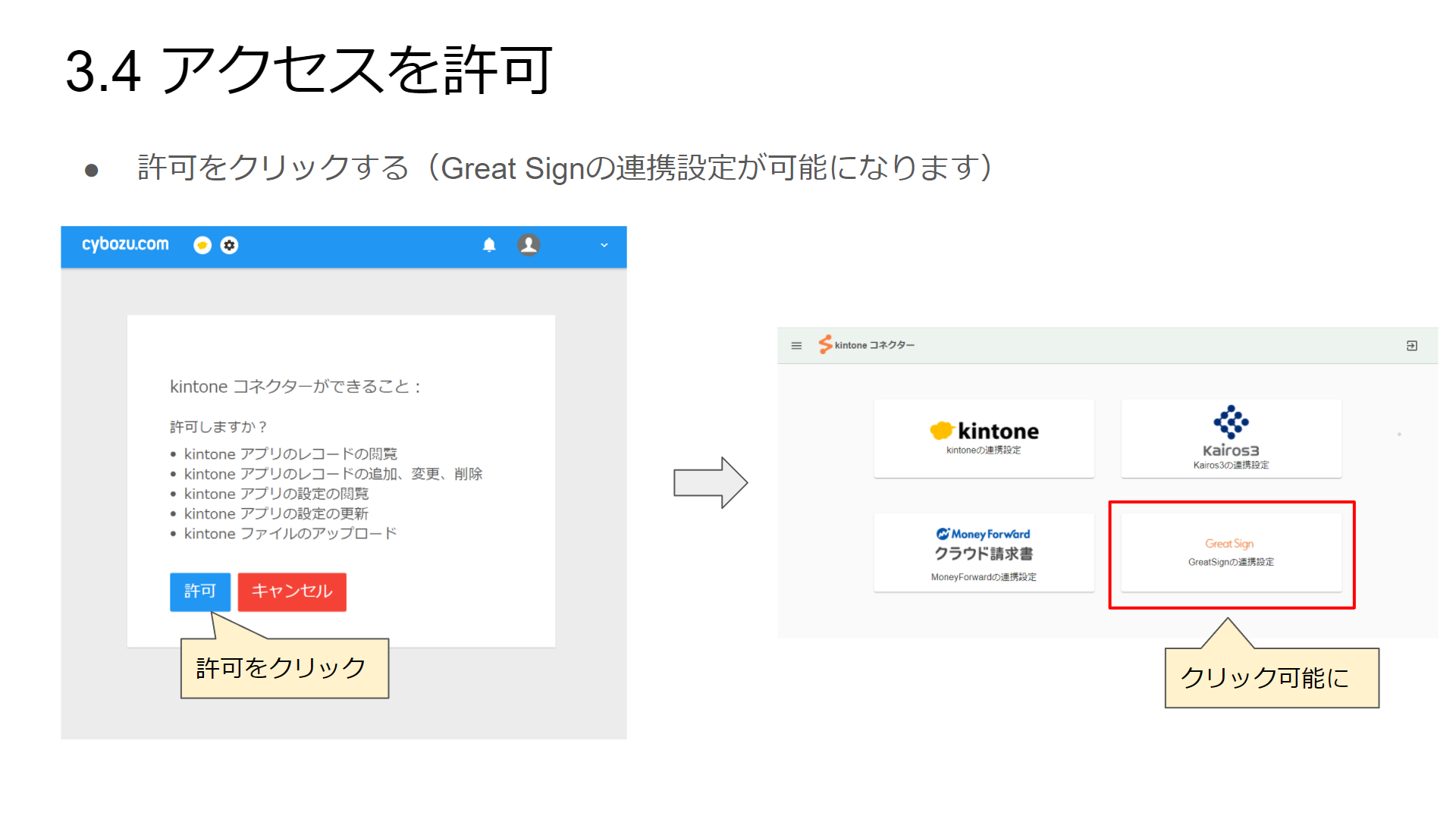Open the GreatSignの連携設定 card
The width and height of the screenshot is (1456, 819).
[x=1231, y=552]
